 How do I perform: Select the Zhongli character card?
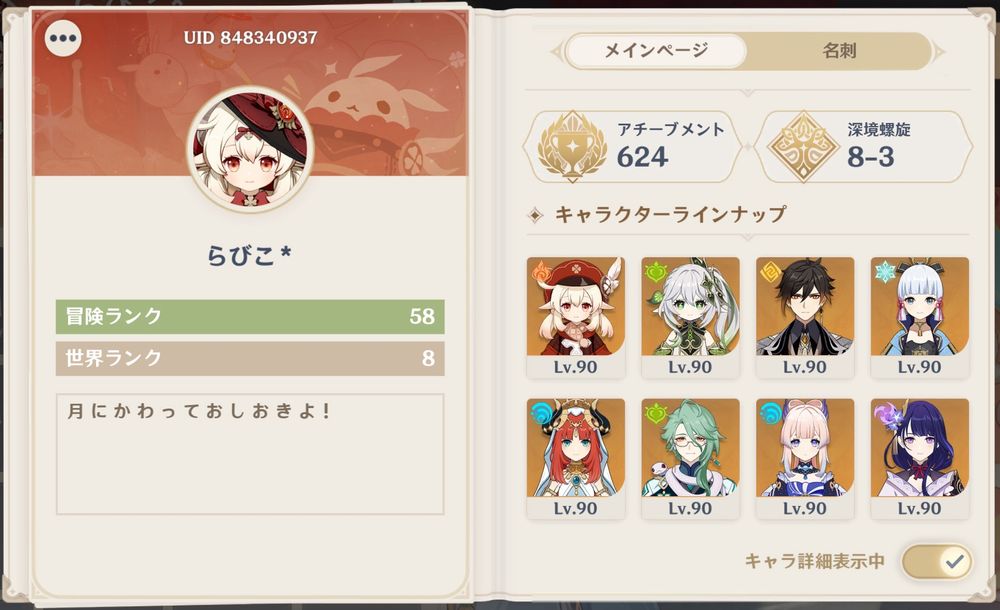coord(805,318)
